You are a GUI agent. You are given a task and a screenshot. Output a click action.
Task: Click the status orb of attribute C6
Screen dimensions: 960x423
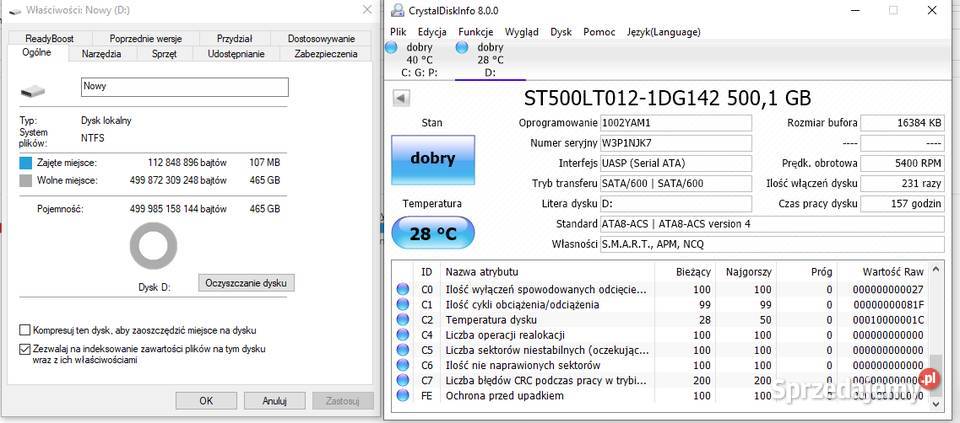click(402, 365)
